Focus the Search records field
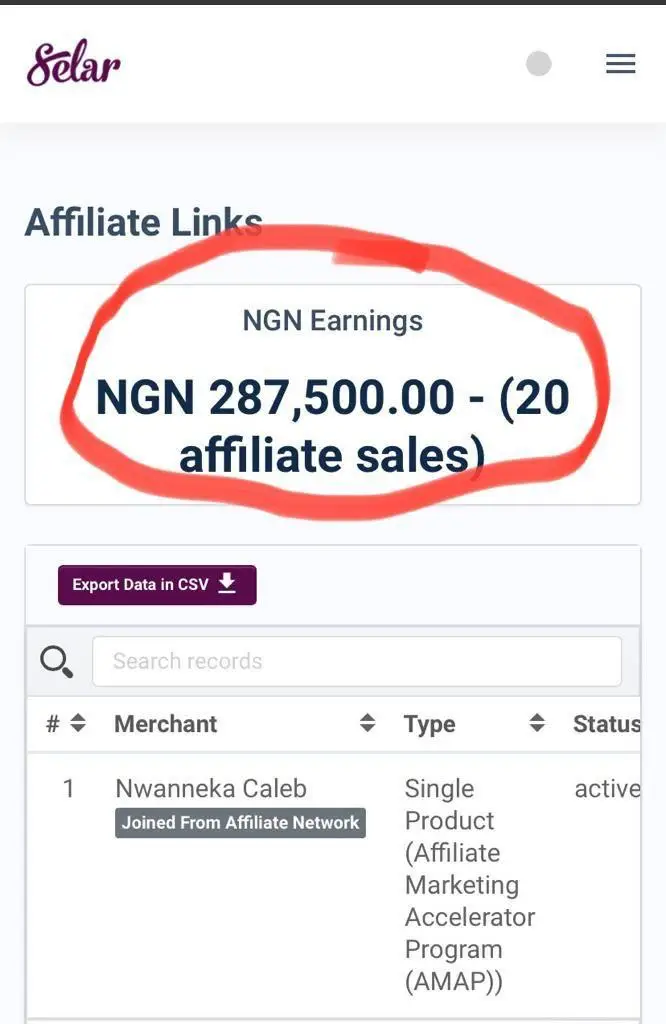 point(356,661)
